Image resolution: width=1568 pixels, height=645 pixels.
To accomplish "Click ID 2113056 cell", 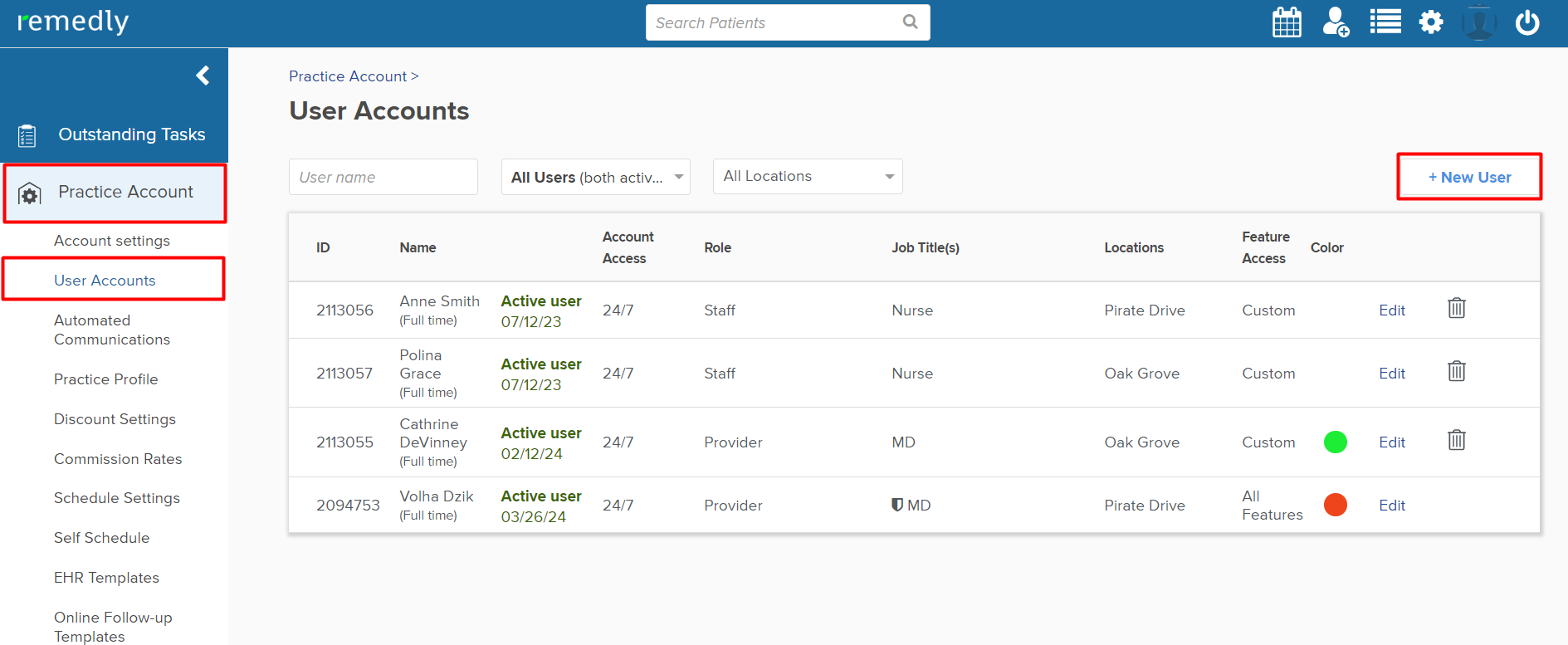I will pyautogui.click(x=344, y=310).
